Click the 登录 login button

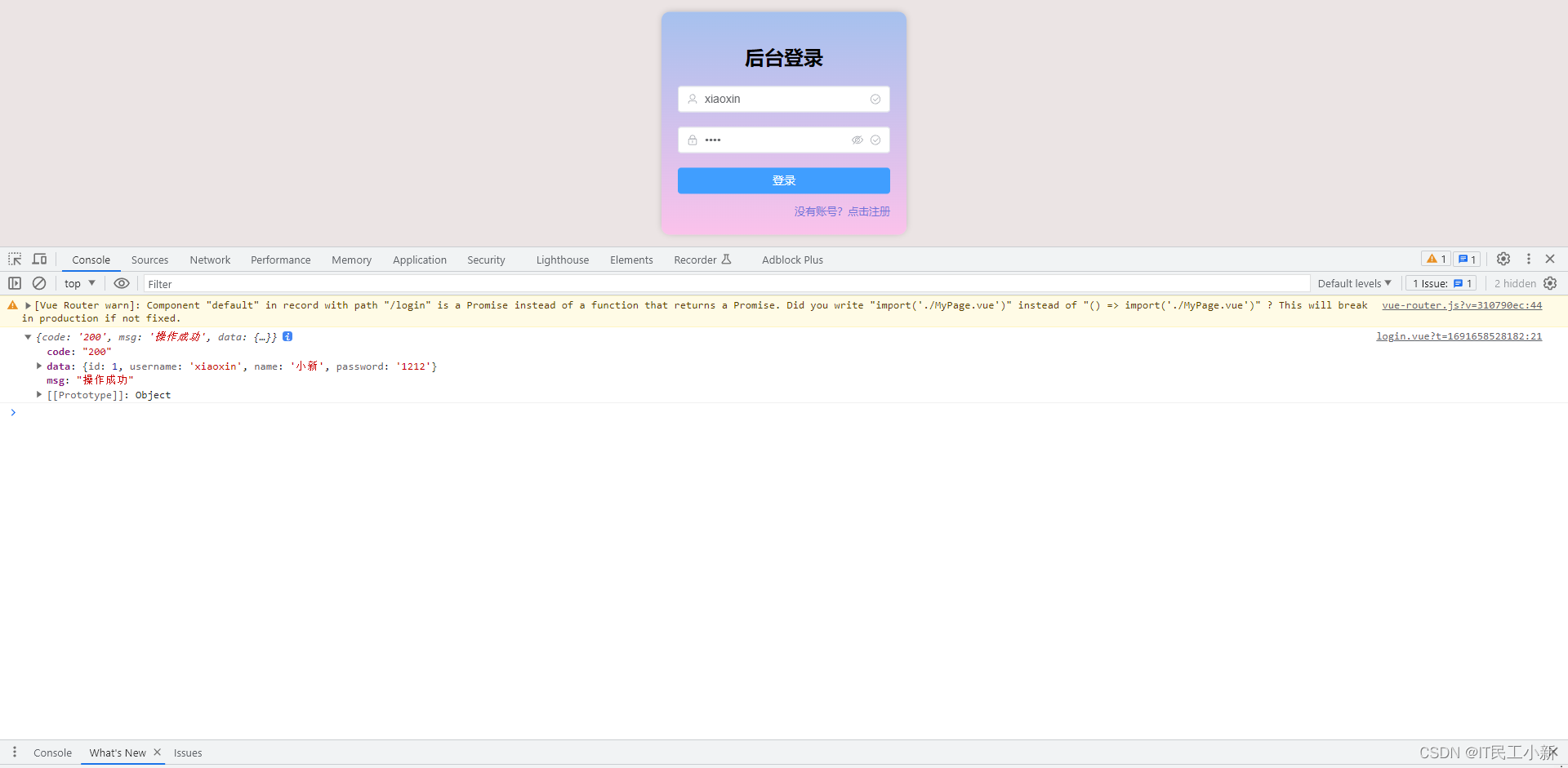[783, 180]
